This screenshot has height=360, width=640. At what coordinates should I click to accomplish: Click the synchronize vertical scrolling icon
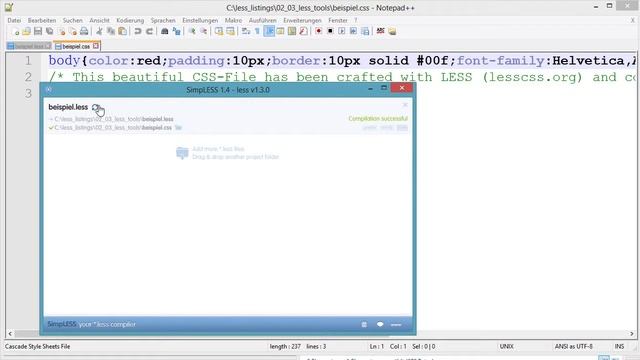pos(219,31)
